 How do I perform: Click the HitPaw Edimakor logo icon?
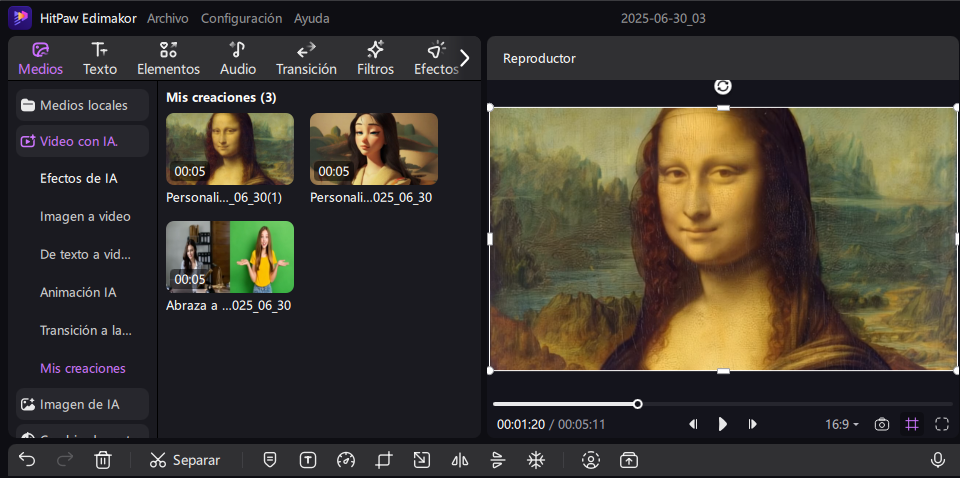tap(20, 18)
